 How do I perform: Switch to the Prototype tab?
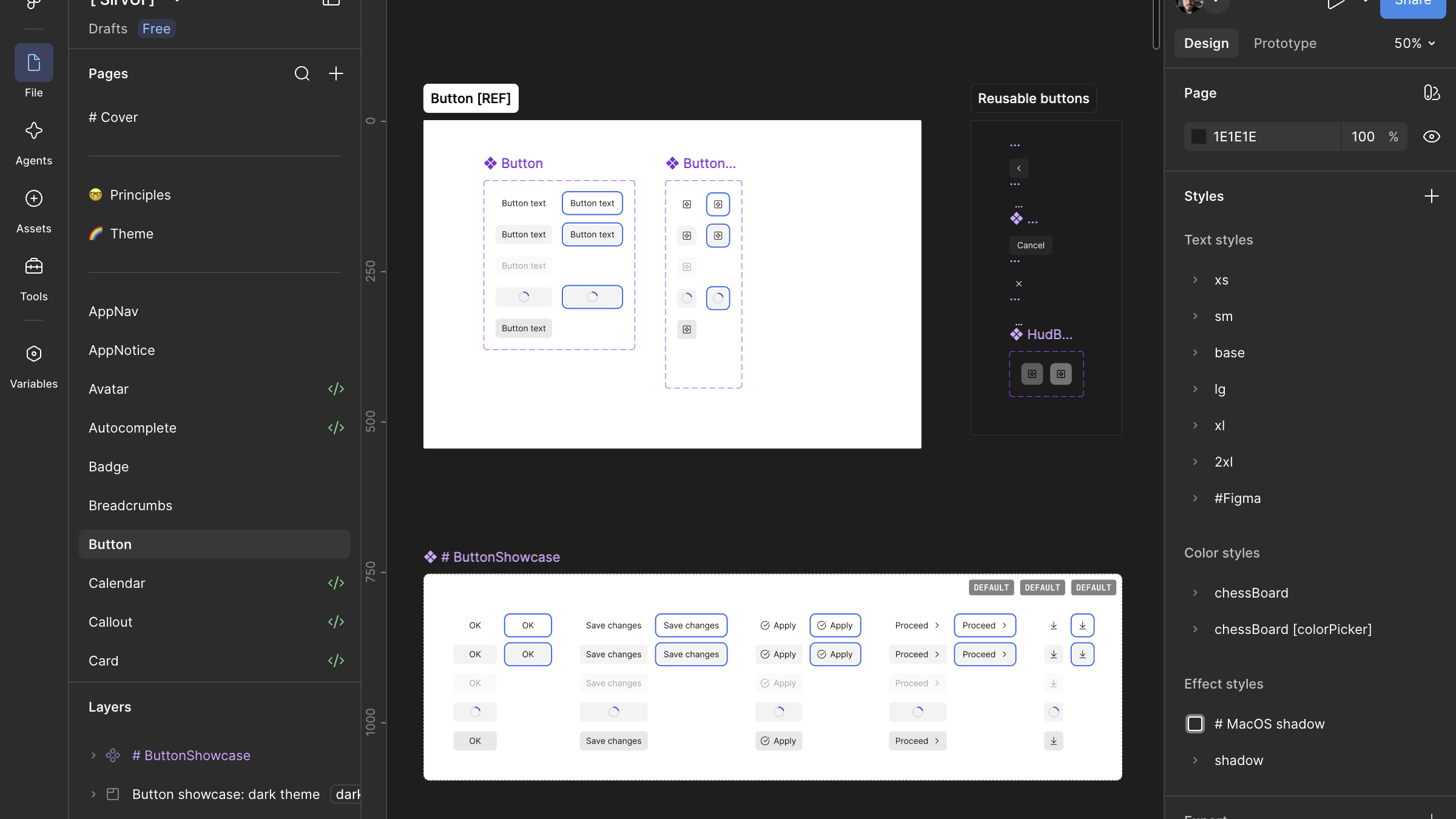click(x=1285, y=43)
